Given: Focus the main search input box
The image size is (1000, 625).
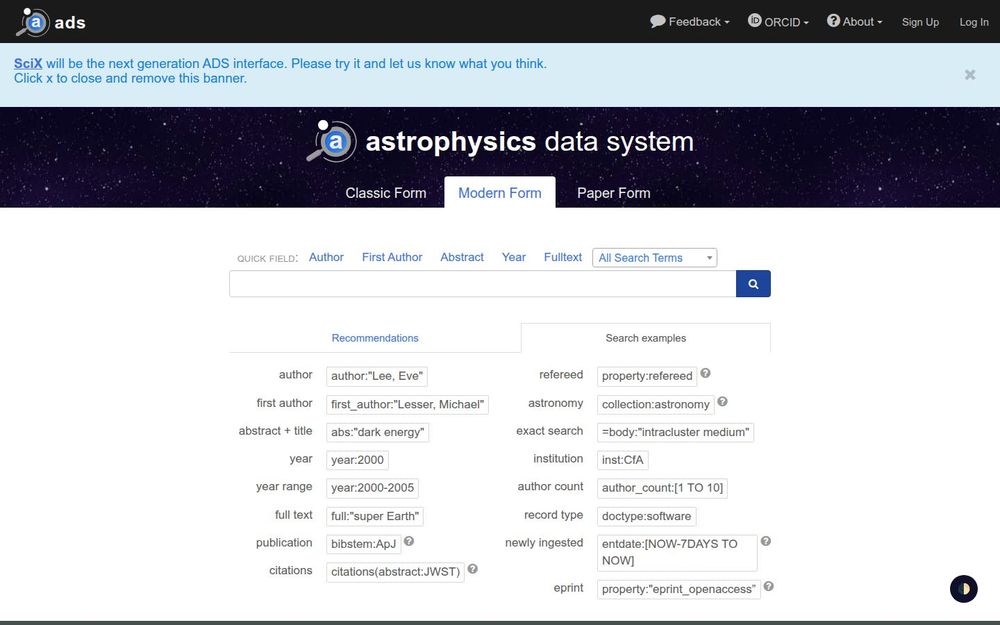Looking at the screenshot, I should (482, 284).
